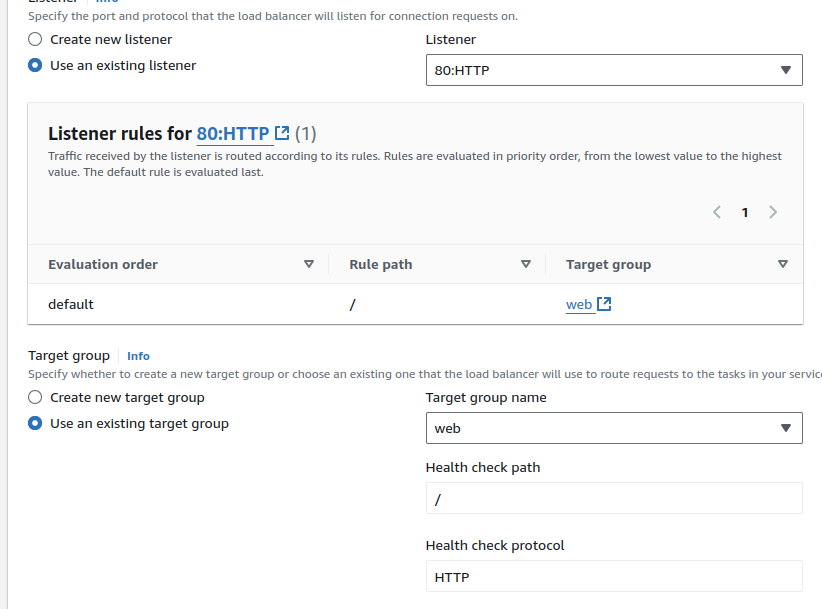This screenshot has width=822, height=609.
Task: Open the 80:HTTP listener link
Action: click(233, 133)
